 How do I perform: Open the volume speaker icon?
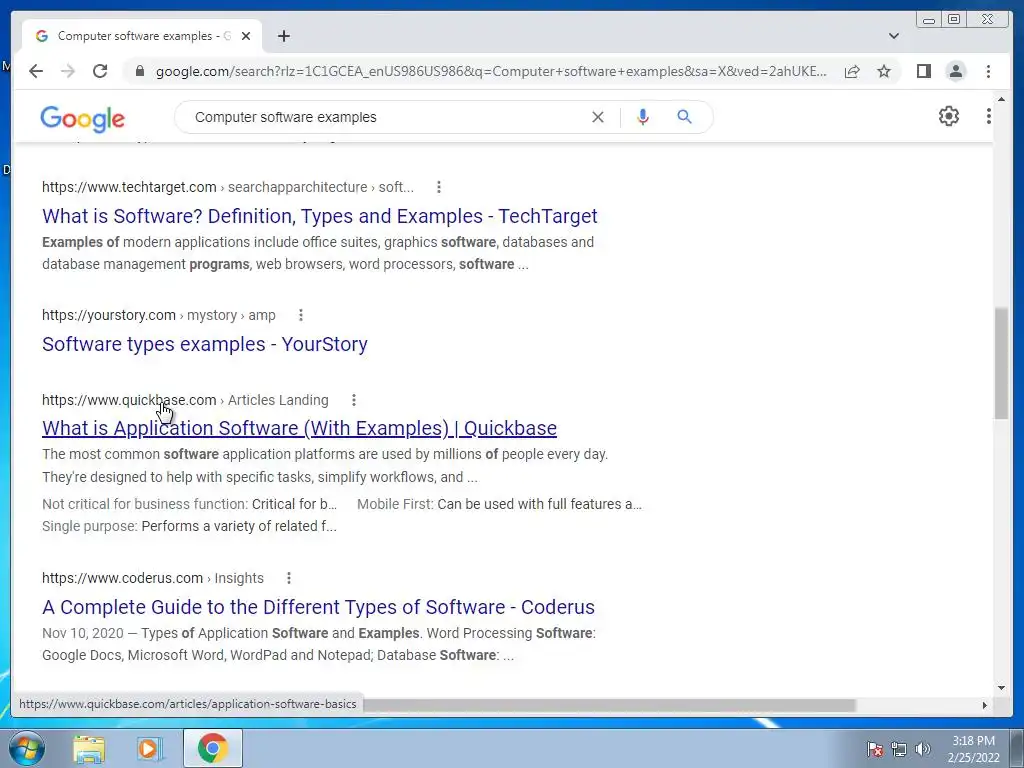[923, 749]
